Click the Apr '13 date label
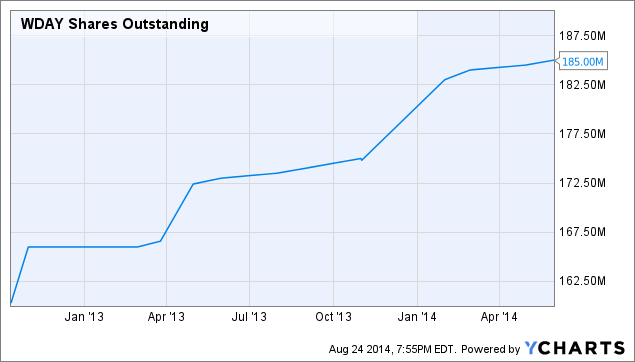 coord(166,316)
